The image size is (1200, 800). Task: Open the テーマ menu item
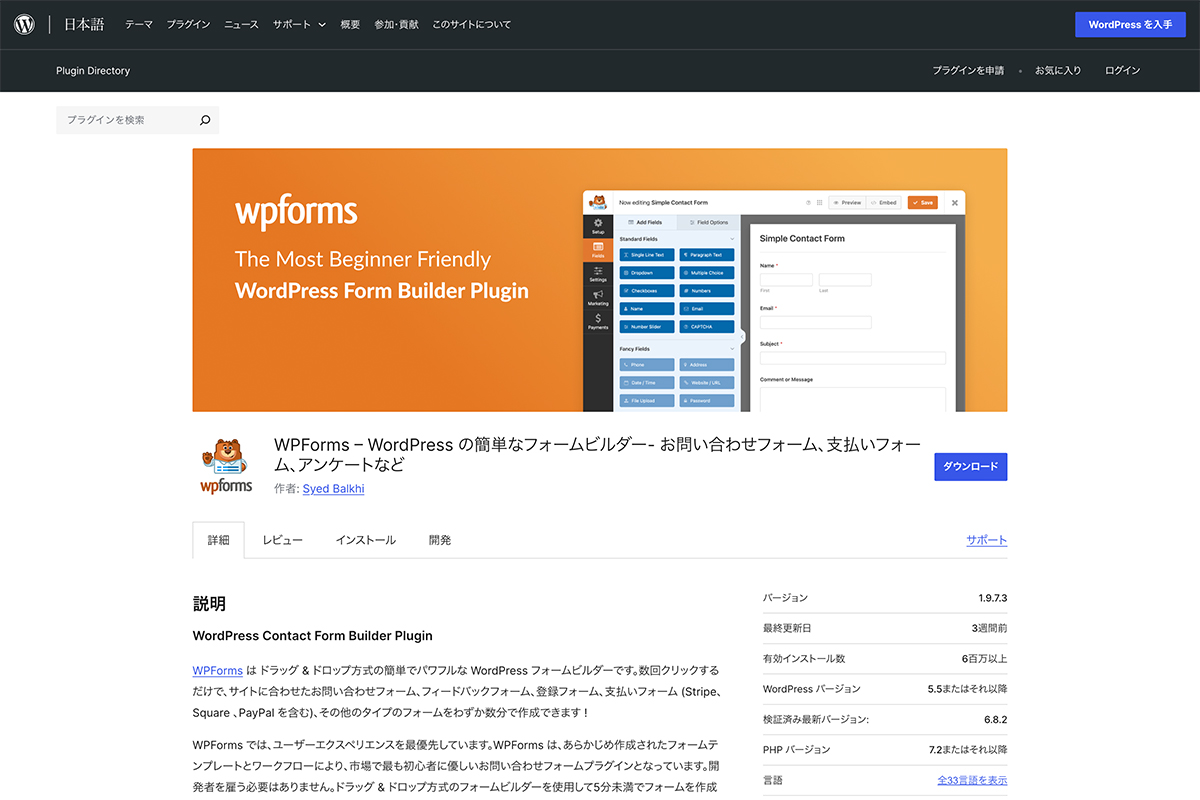[x=139, y=25]
